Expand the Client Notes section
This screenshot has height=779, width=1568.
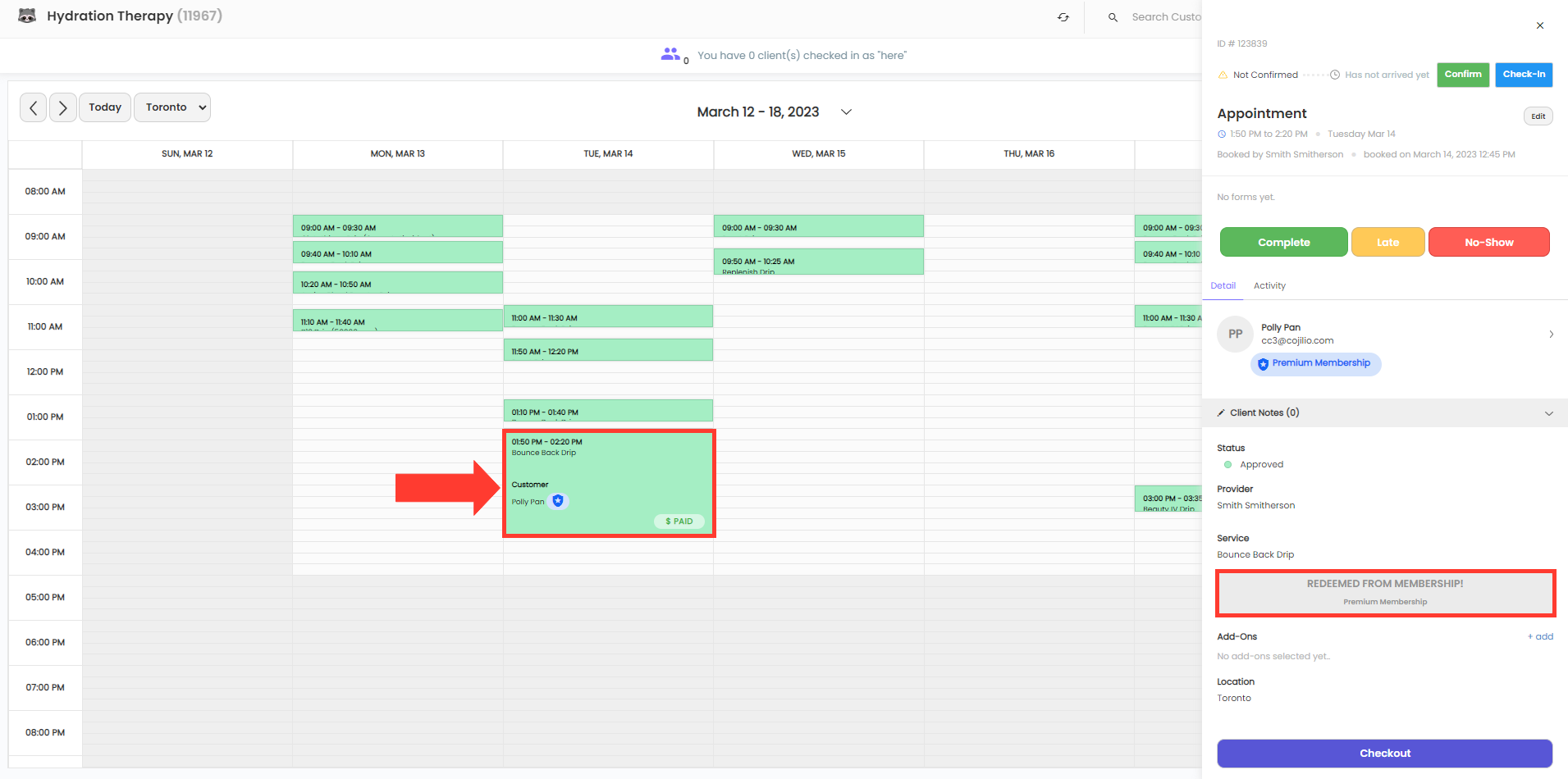point(1548,413)
